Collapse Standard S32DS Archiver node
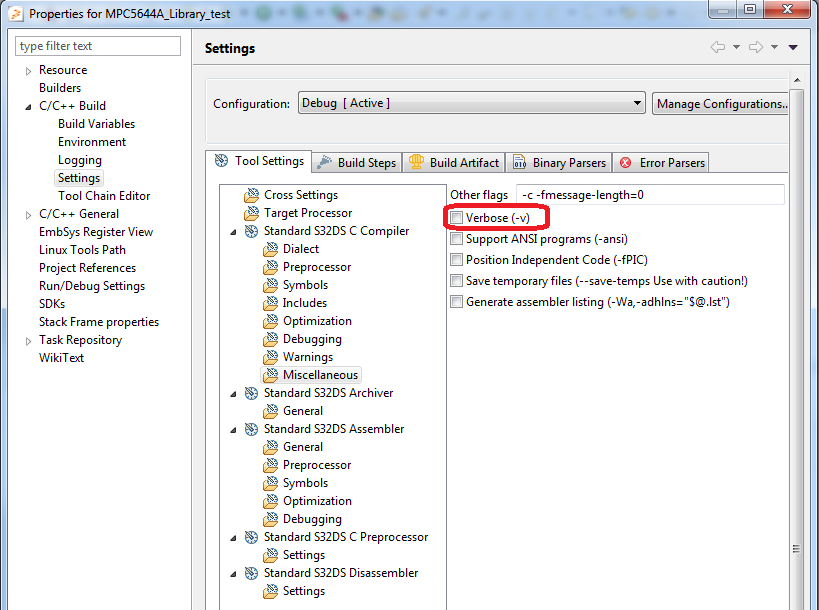Screen dimensions: 819x610 [233, 394]
